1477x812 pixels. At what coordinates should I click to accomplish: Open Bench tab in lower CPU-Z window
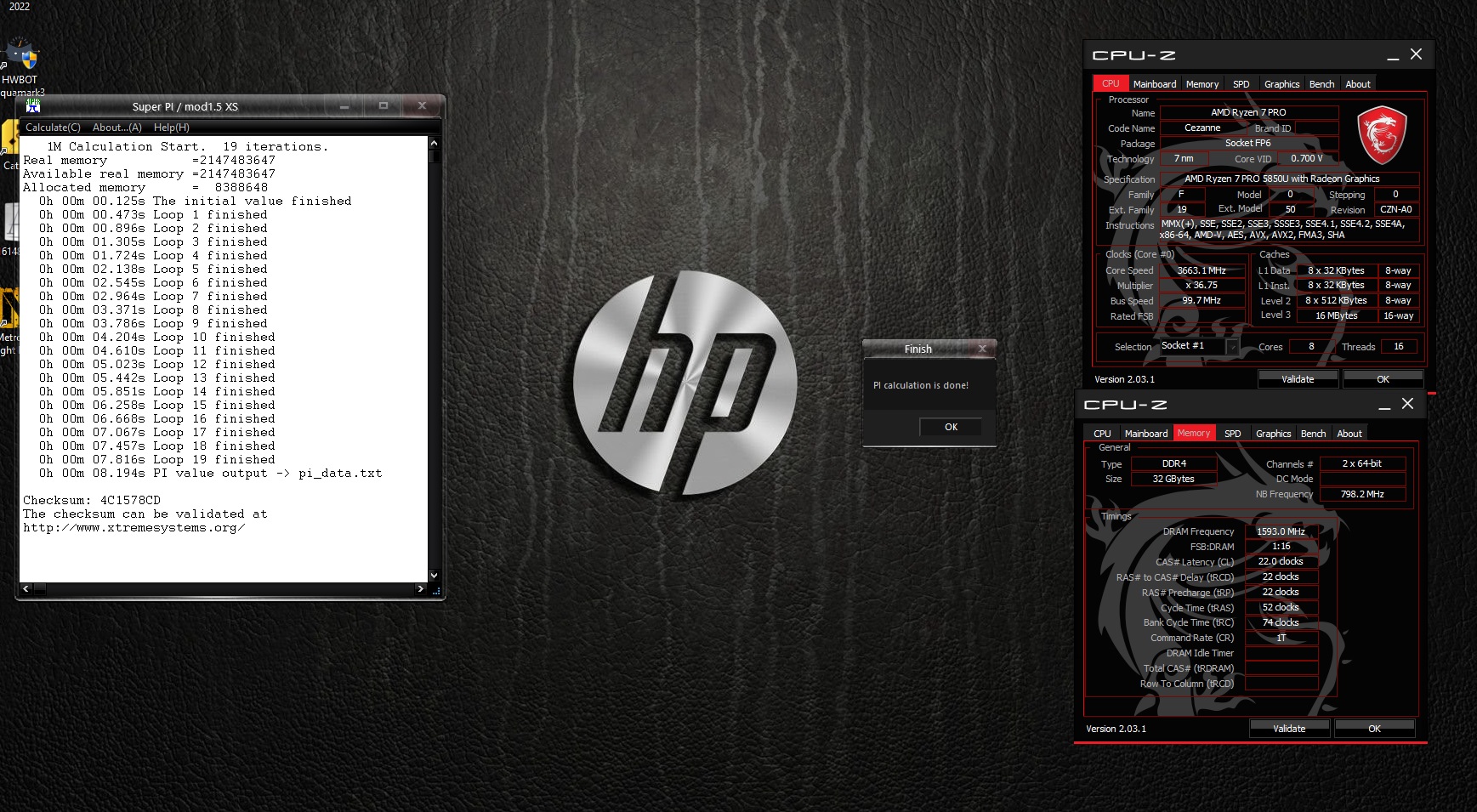pyautogui.click(x=1313, y=434)
